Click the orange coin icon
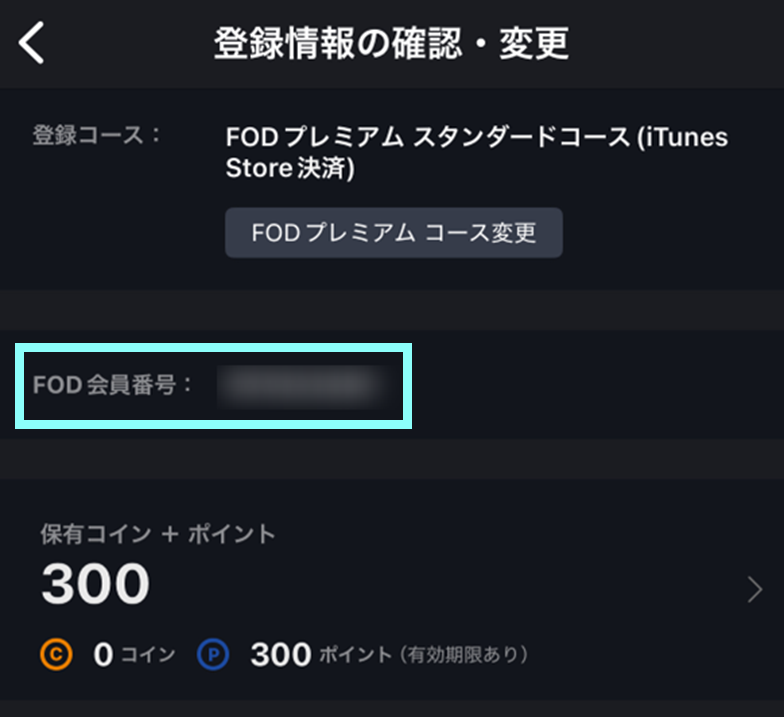 click(56, 655)
